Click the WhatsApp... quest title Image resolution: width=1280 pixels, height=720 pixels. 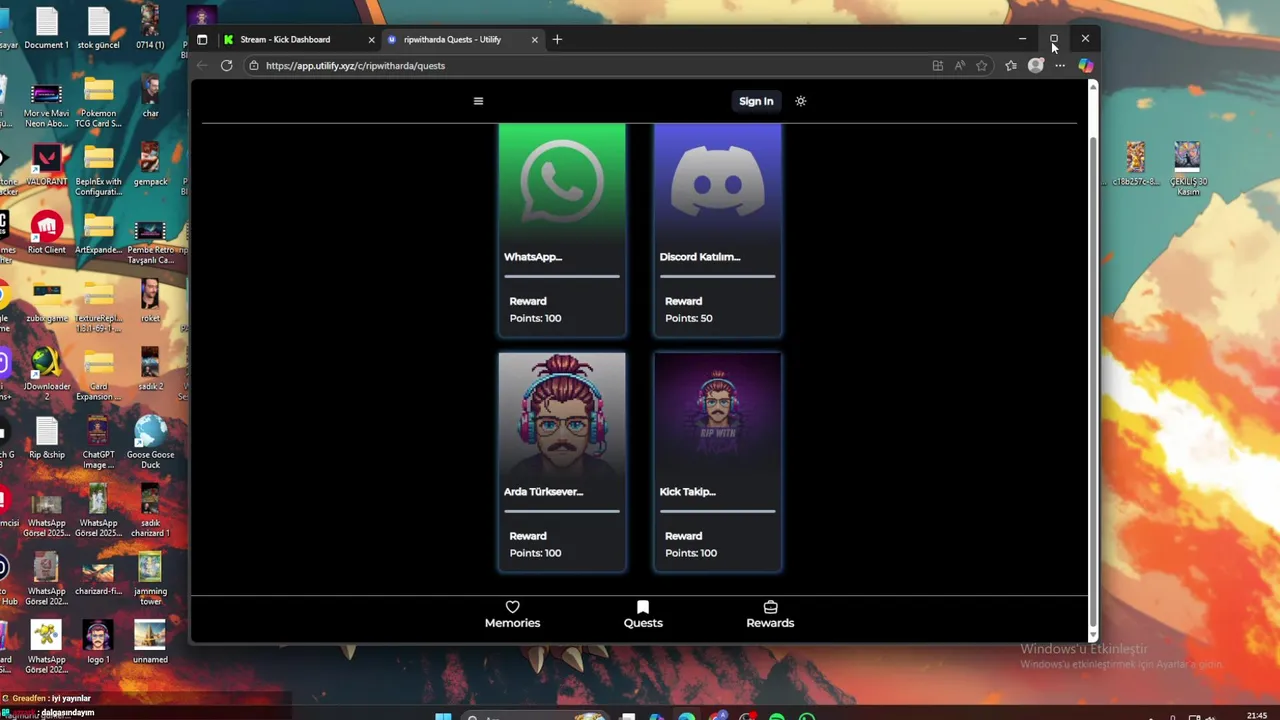tap(533, 257)
